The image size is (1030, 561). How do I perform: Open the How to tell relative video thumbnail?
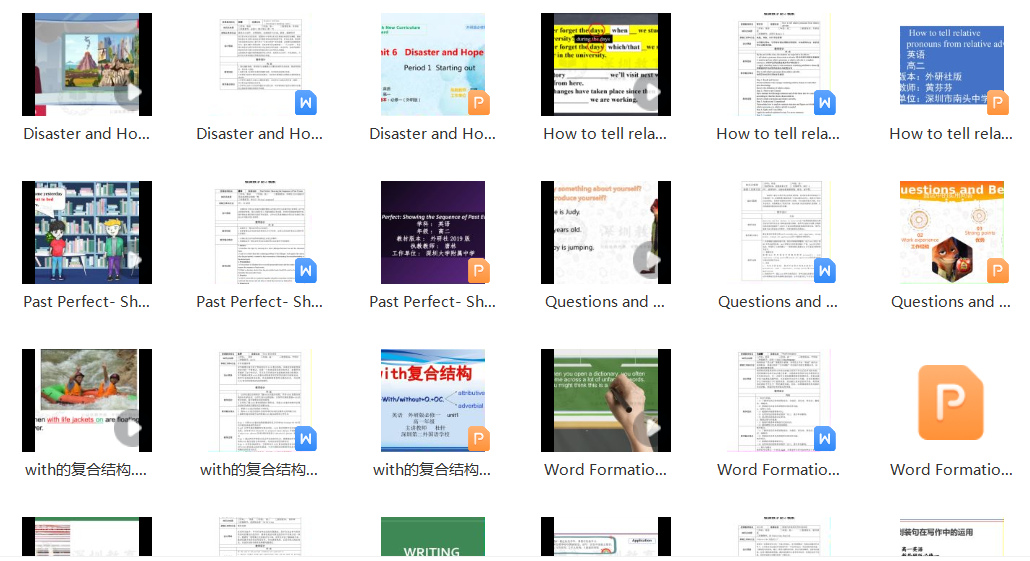pos(606,64)
